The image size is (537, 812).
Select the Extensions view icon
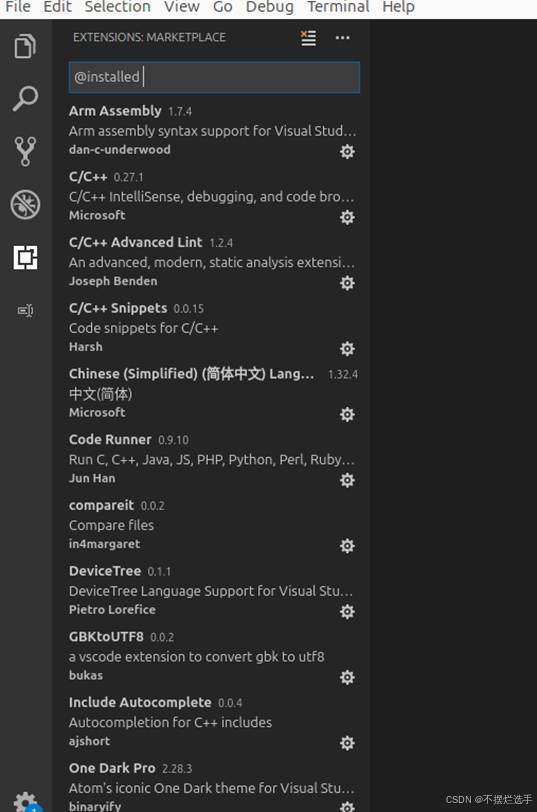[25, 257]
